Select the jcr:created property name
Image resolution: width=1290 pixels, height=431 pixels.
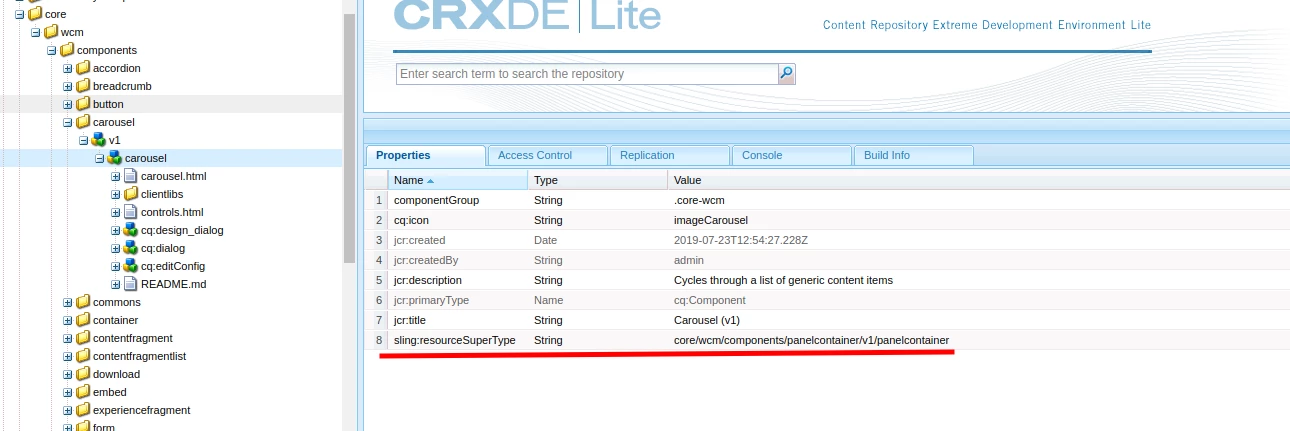click(420, 240)
